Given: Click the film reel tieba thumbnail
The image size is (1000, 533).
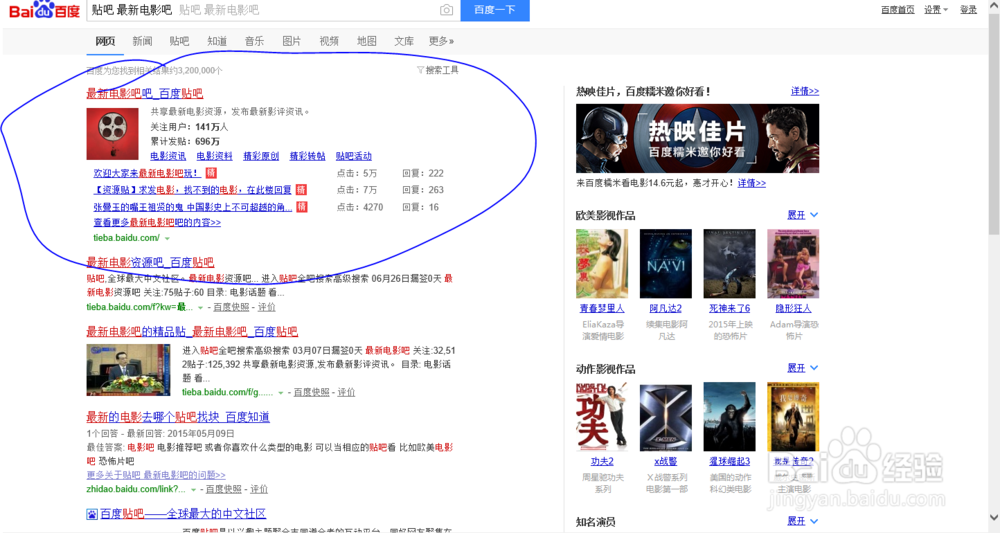Looking at the screenshot, I should [x=112, y=134].
